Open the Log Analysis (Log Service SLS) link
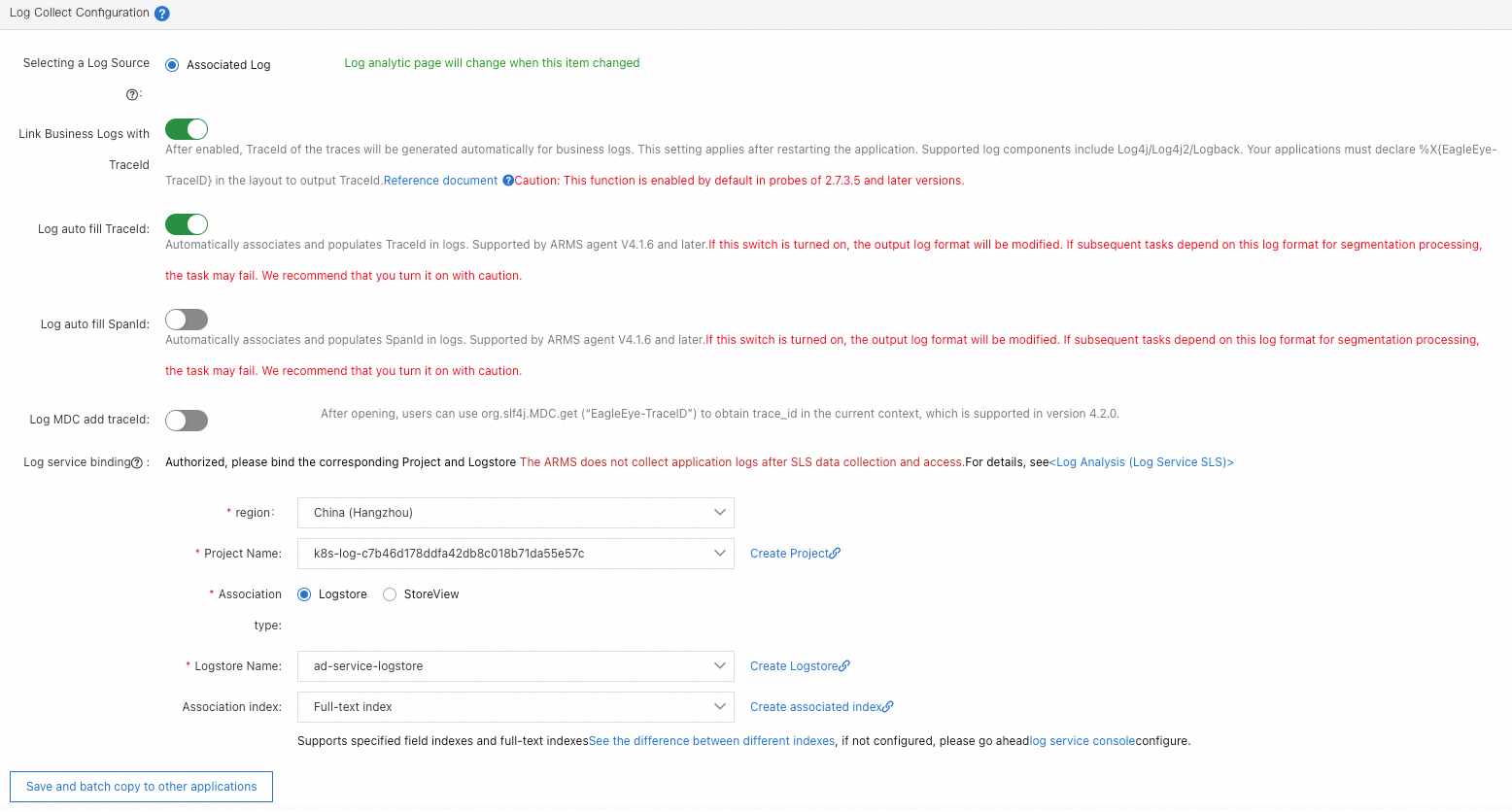The image size is (1512, 812). (1142, 462)
